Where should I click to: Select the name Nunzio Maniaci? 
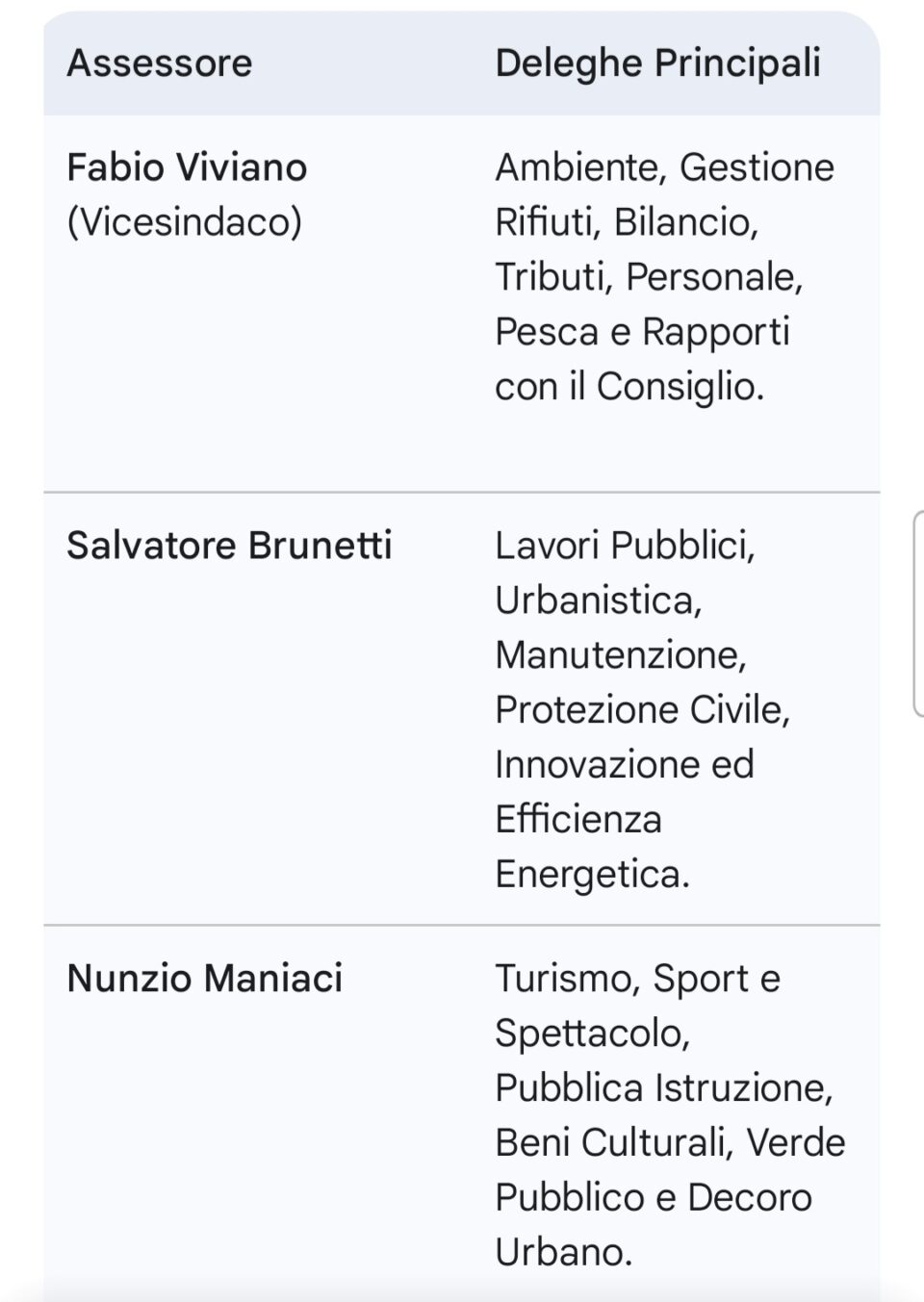click(205, 979)
